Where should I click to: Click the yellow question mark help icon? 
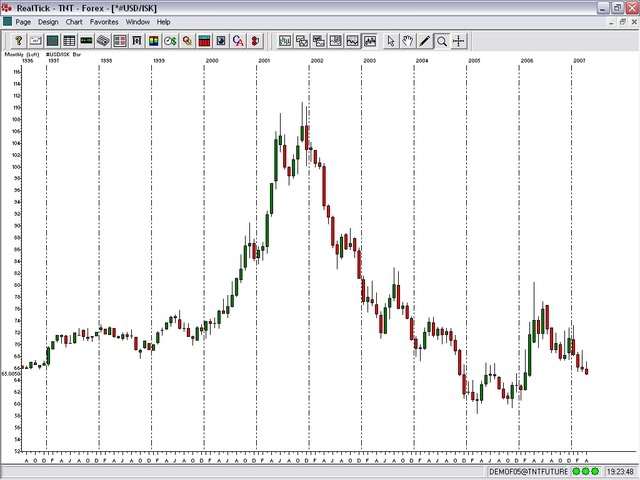tap(18, 41)
